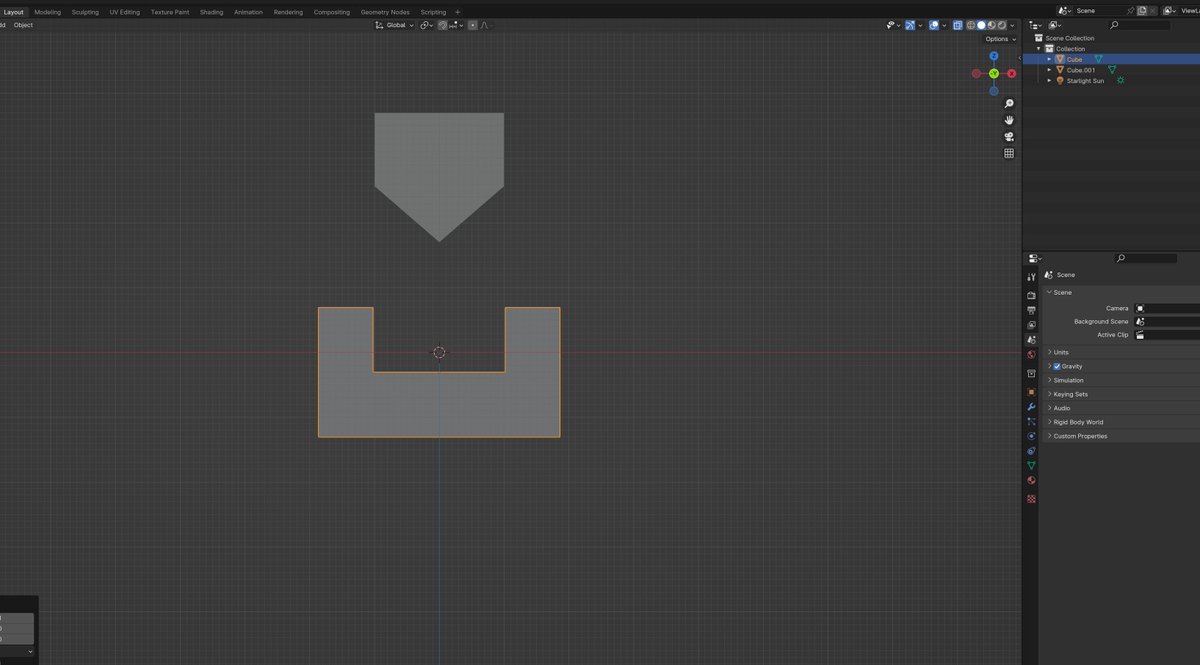
Task: Expand the Rigid Body World panel
Action: tap(1078, 422)
